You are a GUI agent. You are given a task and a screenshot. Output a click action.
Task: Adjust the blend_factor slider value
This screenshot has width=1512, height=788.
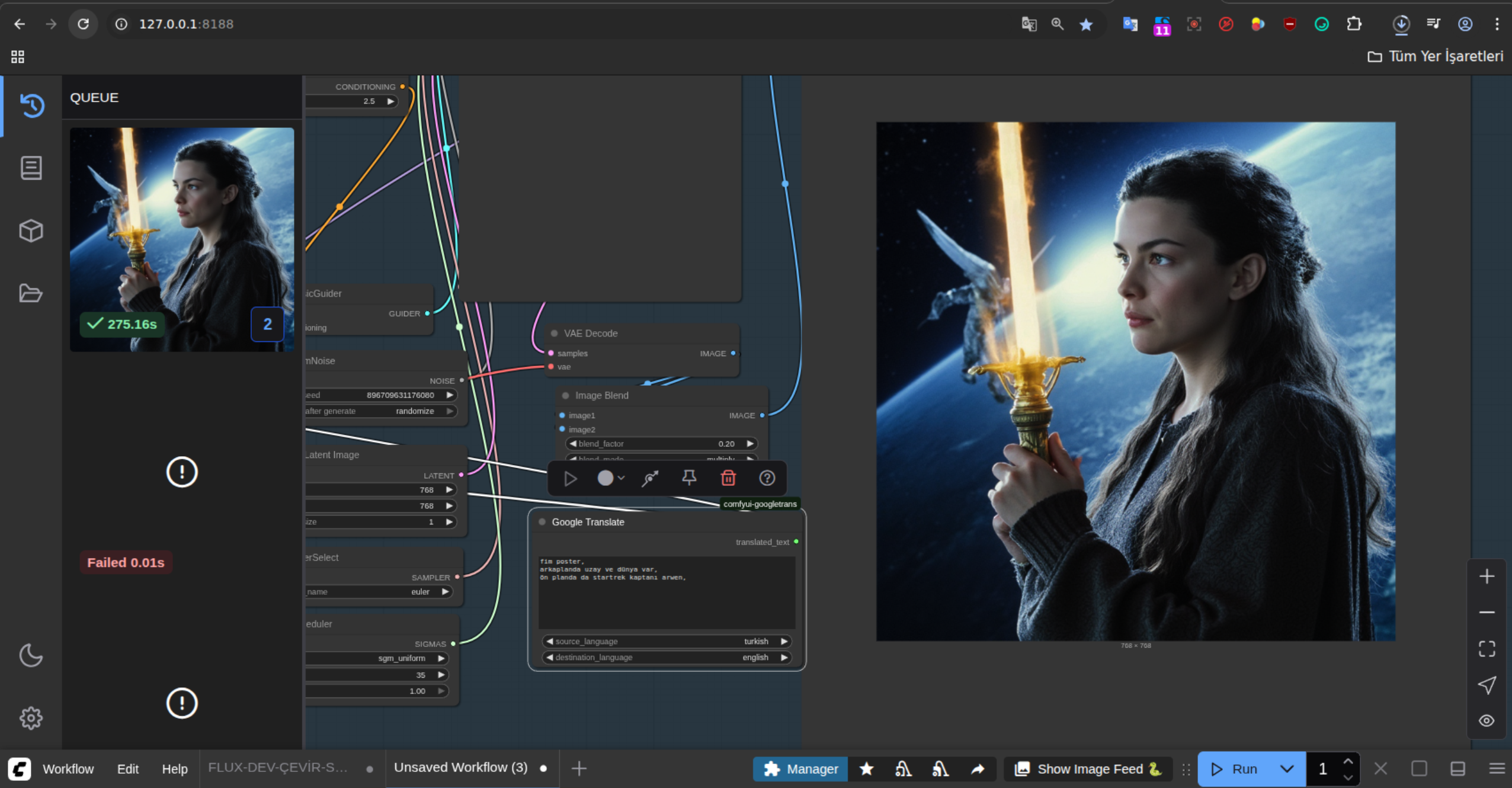point(662,443)
